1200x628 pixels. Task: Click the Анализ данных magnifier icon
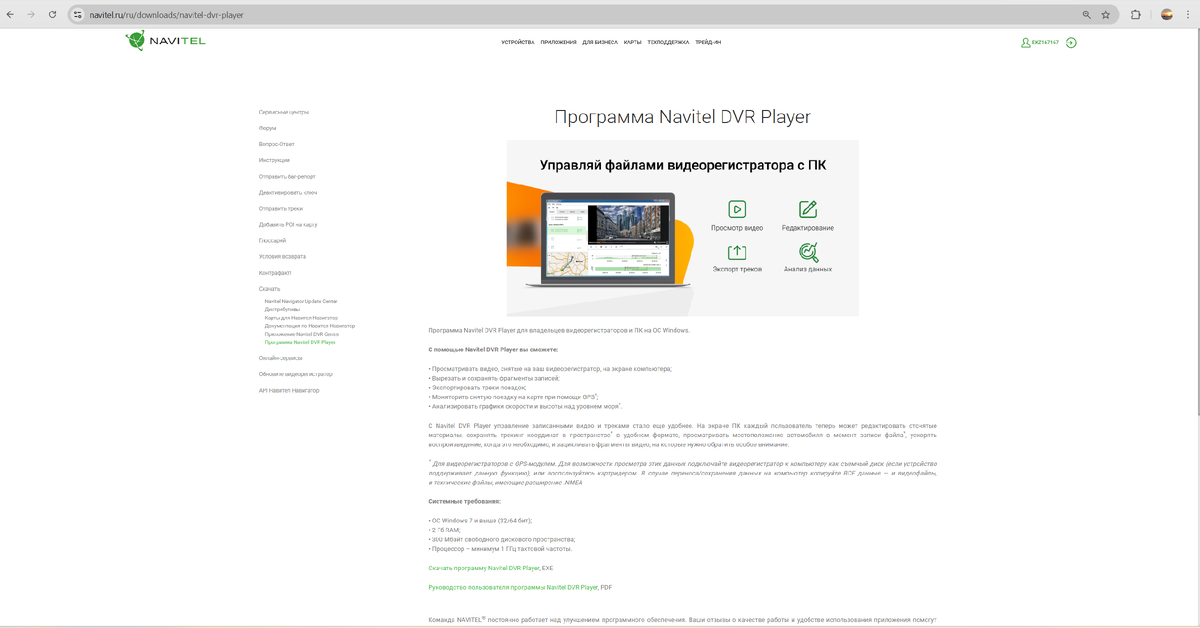[808, 252]
